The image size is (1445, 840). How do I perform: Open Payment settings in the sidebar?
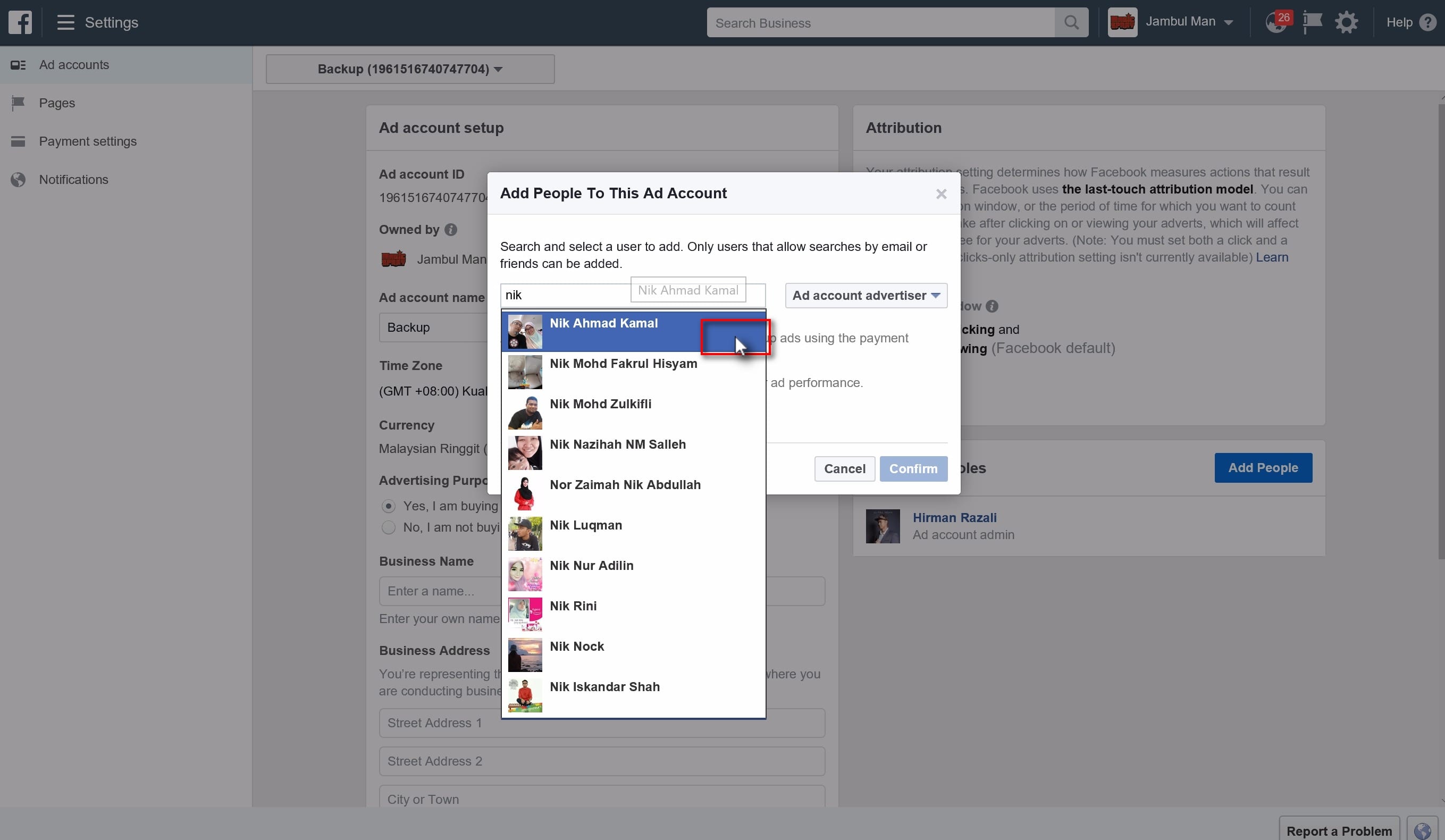pos(126,141)
